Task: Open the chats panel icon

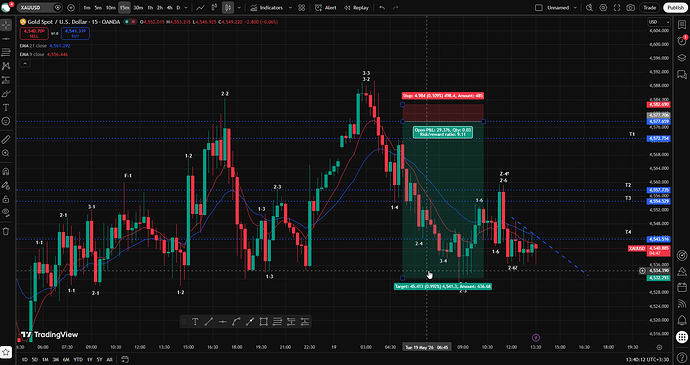Action: 682,74
